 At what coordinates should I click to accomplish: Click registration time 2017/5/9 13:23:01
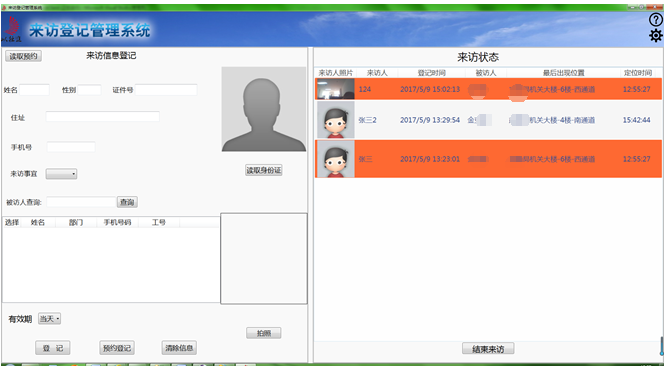pyautogui.click(x=430, y=159)
